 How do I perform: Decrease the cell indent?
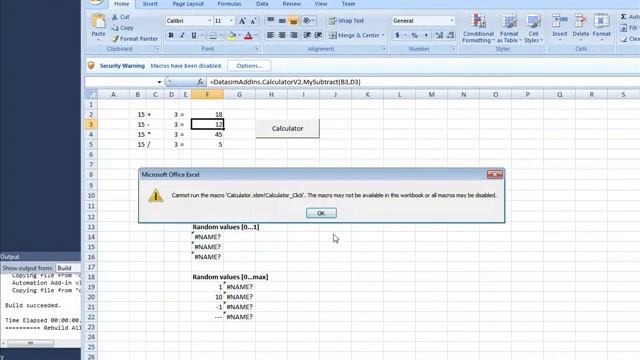click(307, 36)
